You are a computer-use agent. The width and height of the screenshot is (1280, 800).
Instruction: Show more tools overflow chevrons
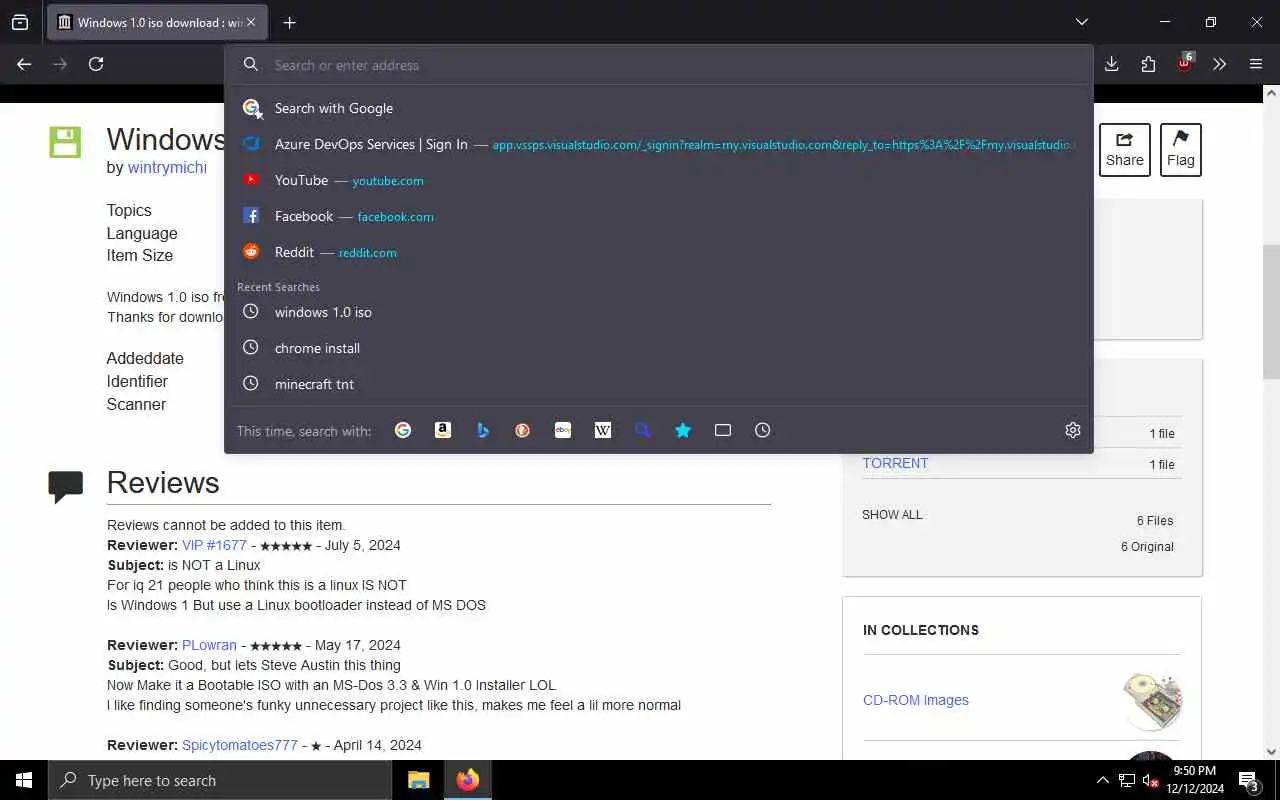point(1220,64)
